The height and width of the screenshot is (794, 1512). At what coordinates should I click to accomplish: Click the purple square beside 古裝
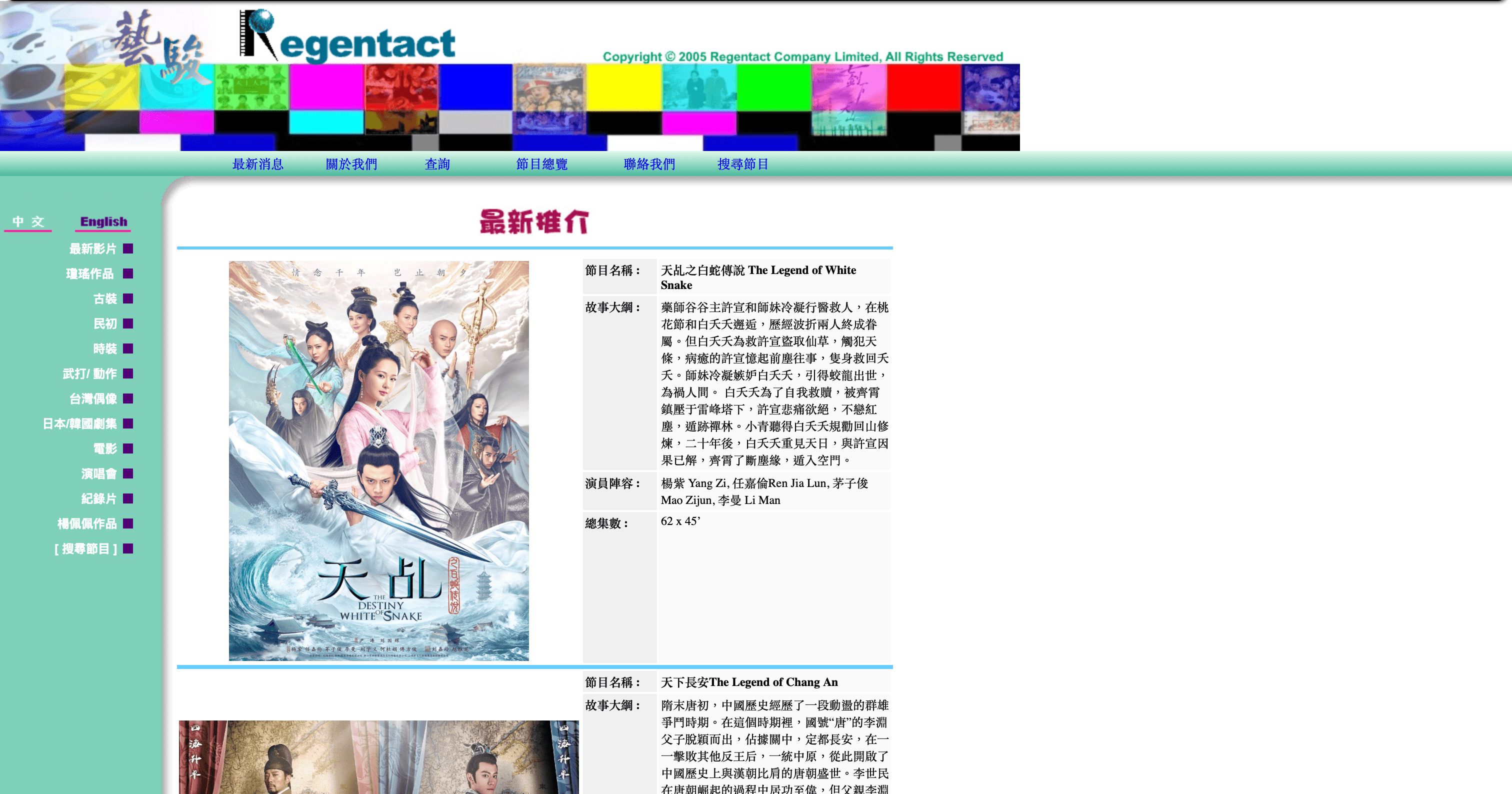pos(128,298)
